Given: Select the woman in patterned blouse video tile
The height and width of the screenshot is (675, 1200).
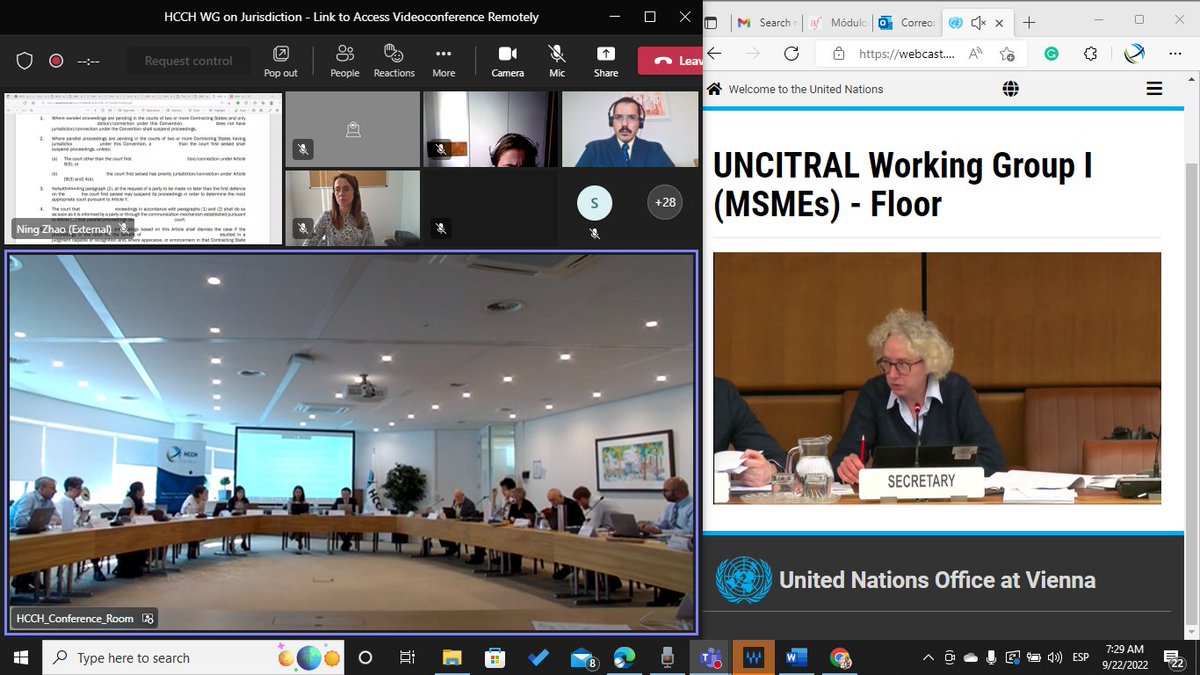Looking at the screenshot, I should click(x=352, y=207).
